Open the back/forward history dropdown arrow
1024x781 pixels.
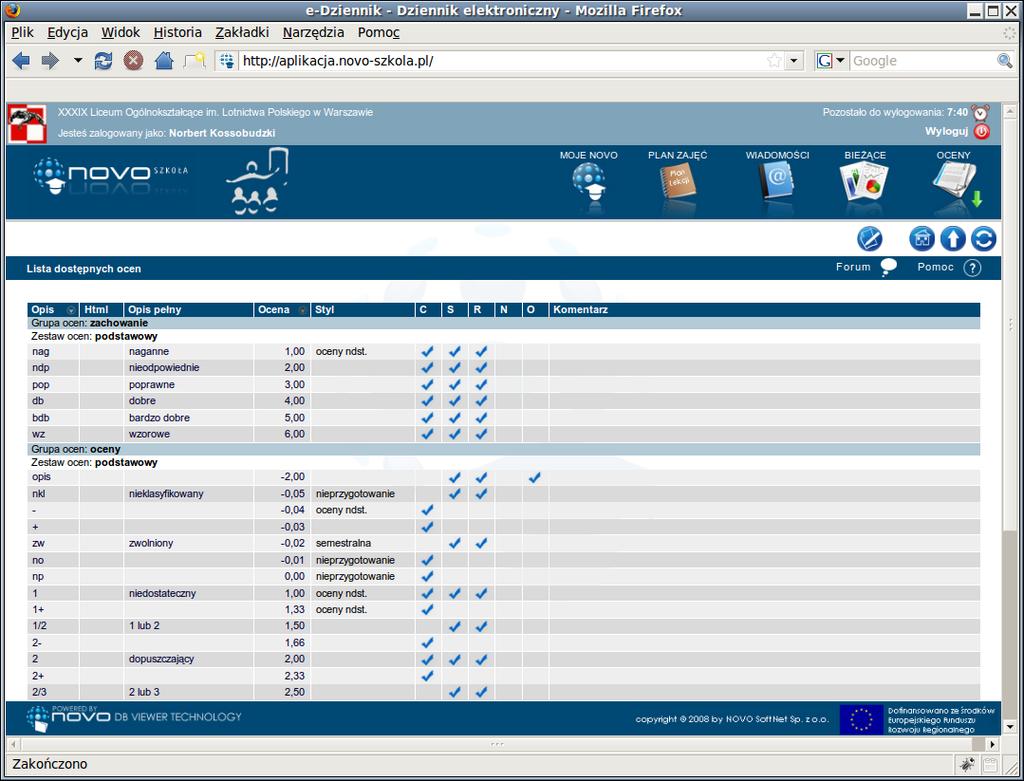[x=78, y=61]
